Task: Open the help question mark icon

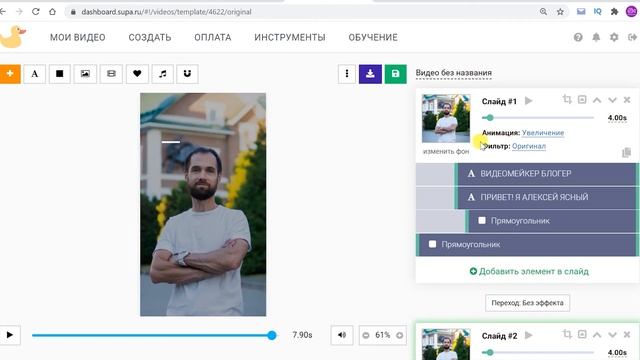Action: pyautogui.click(x=578, y=38)
